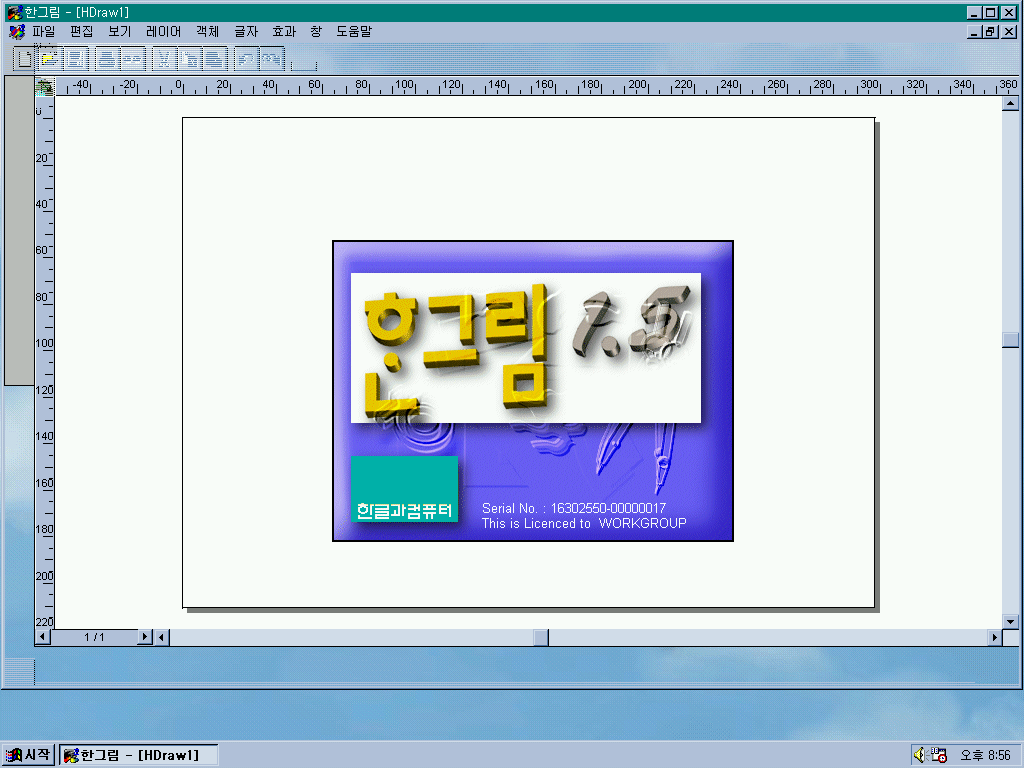
Task: Go to next page with right page arrow
Action: (x=145, y=637)
